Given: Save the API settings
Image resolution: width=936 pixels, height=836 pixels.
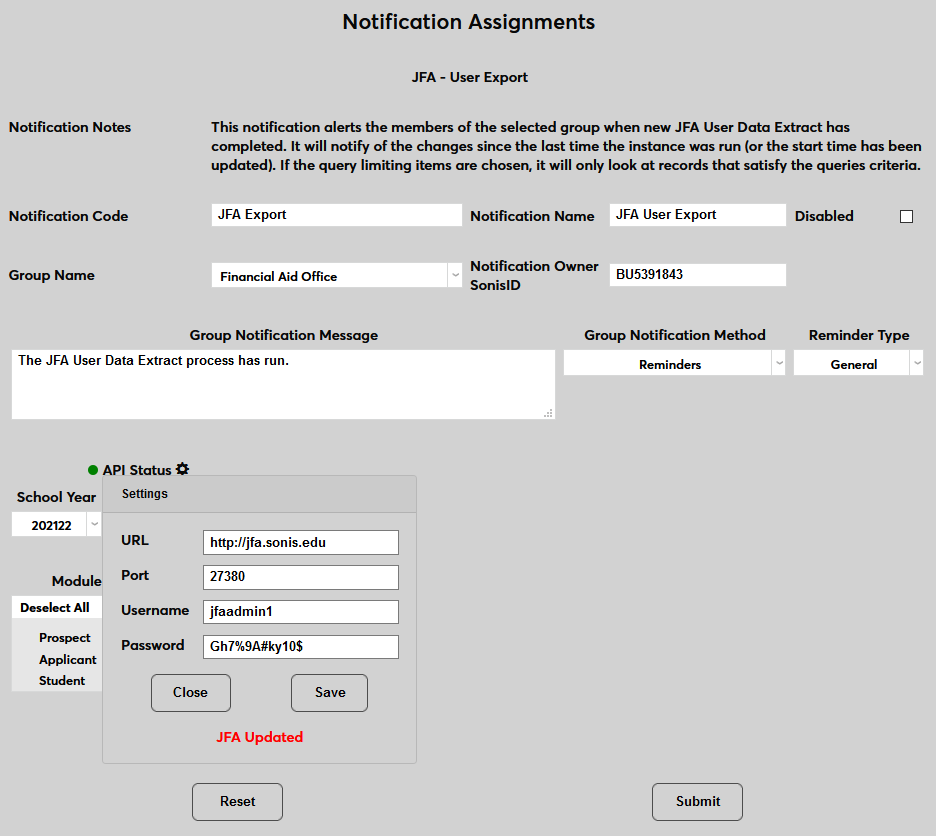Looking at the screenshot, I should point(329,692).
